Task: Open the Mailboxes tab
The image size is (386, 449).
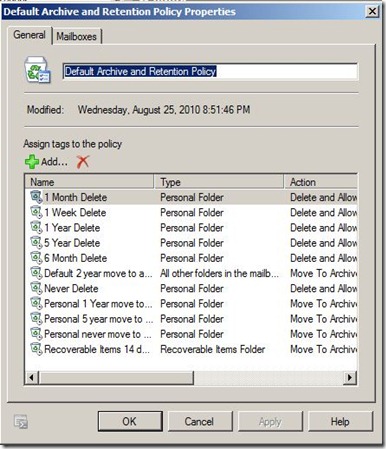Action: click(x=76, y=36)
